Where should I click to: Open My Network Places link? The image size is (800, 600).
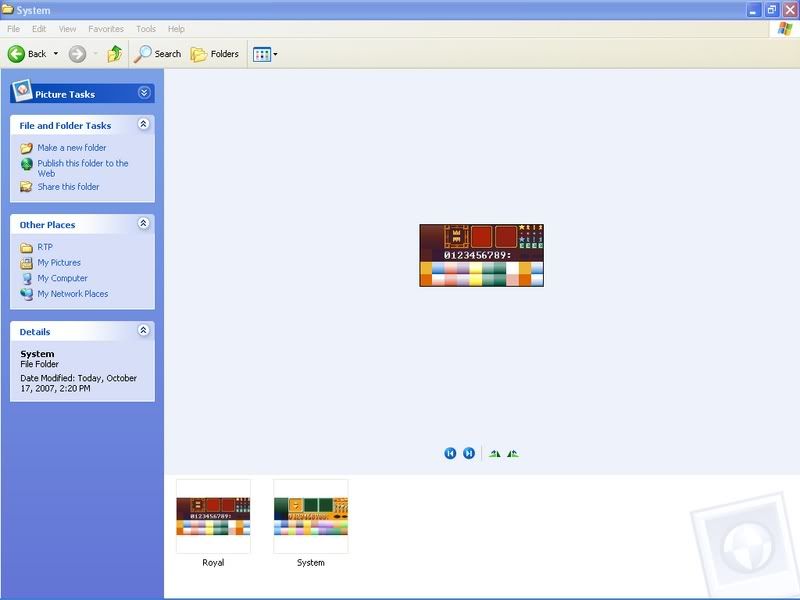72,294
